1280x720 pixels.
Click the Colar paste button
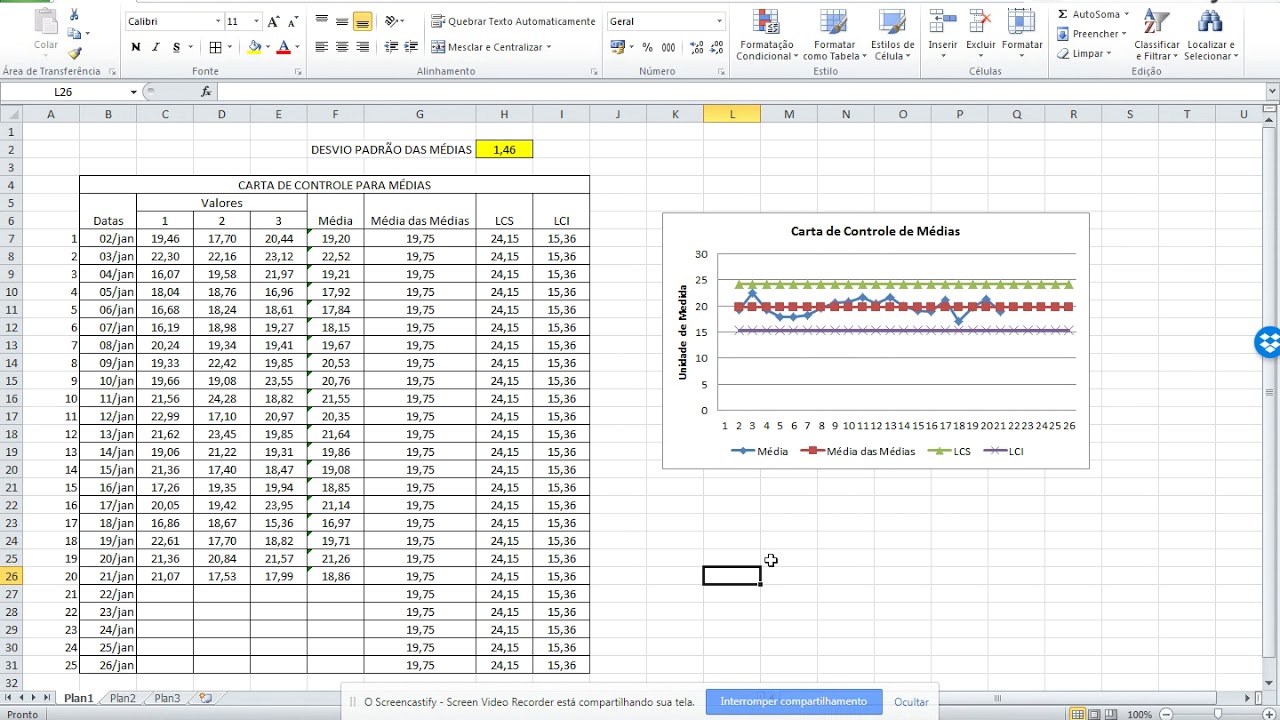click(46, 30)
